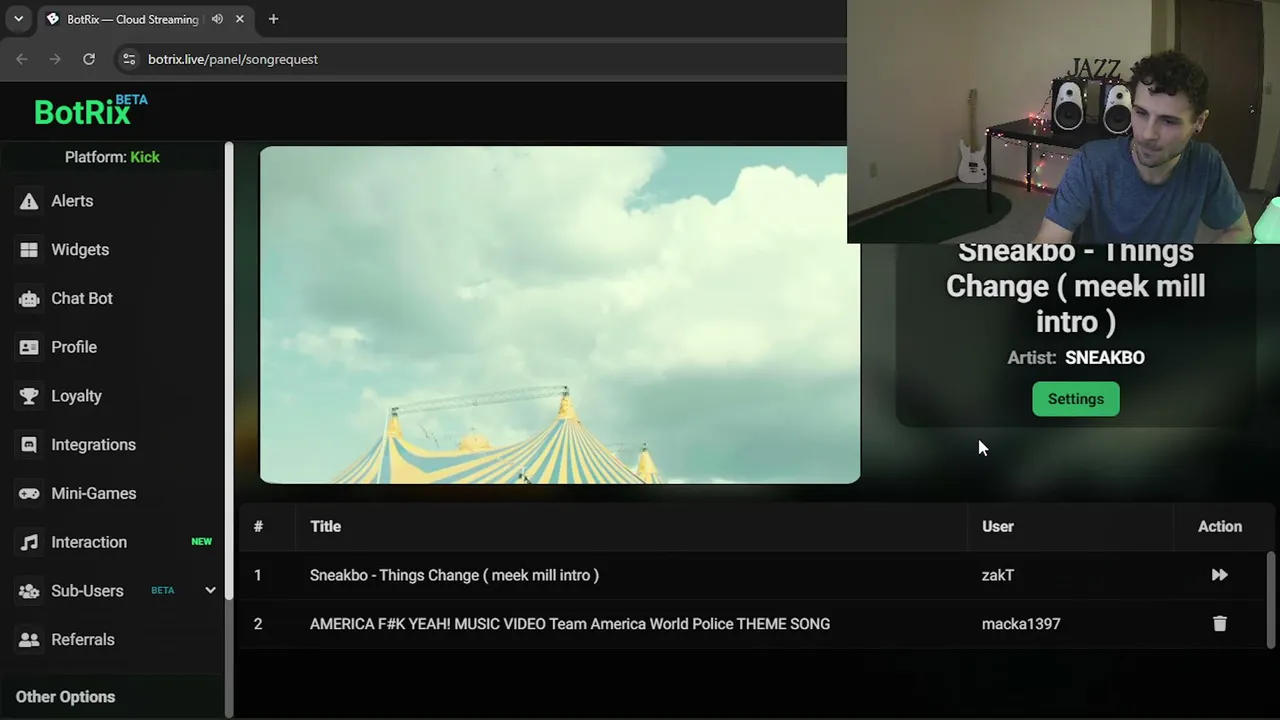Go to Widgets section

point(80,250)
